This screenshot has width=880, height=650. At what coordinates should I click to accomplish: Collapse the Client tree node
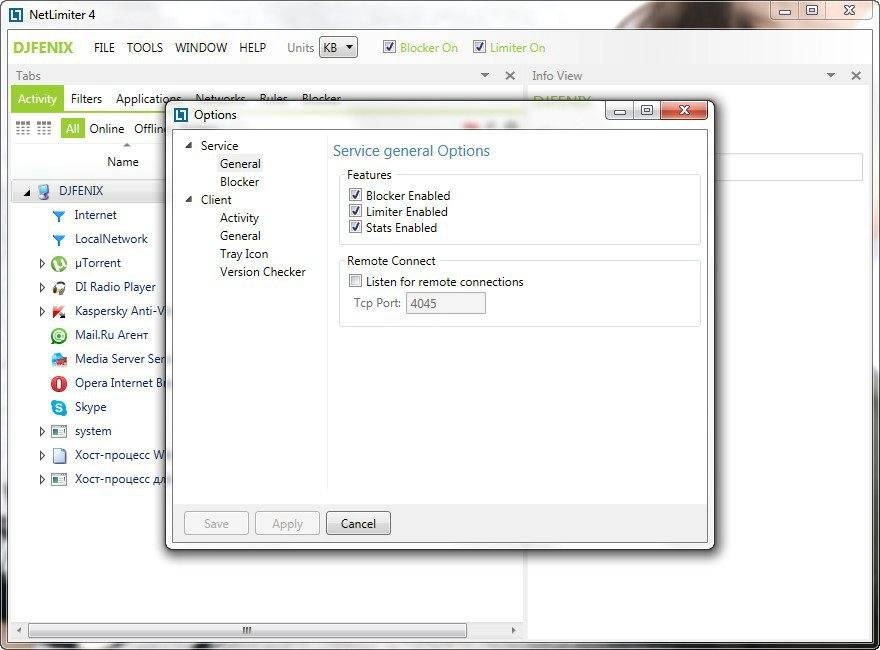click(189, 199)
